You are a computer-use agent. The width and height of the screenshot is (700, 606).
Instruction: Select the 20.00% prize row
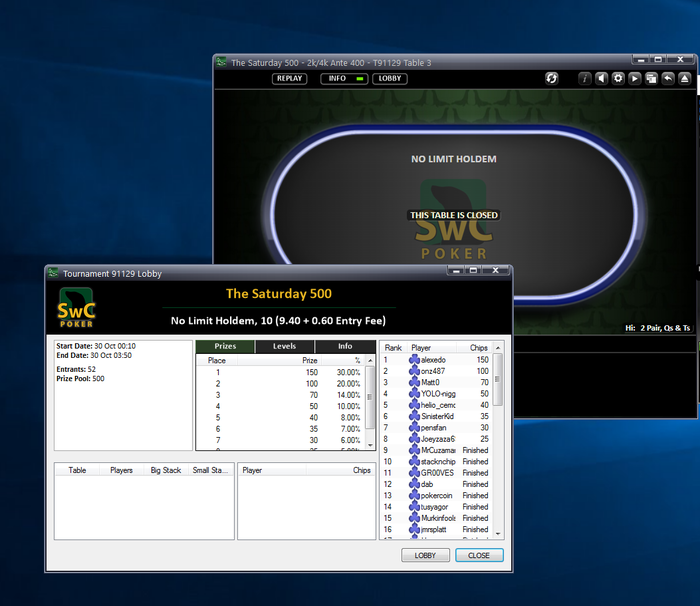(x=281, y=383)
